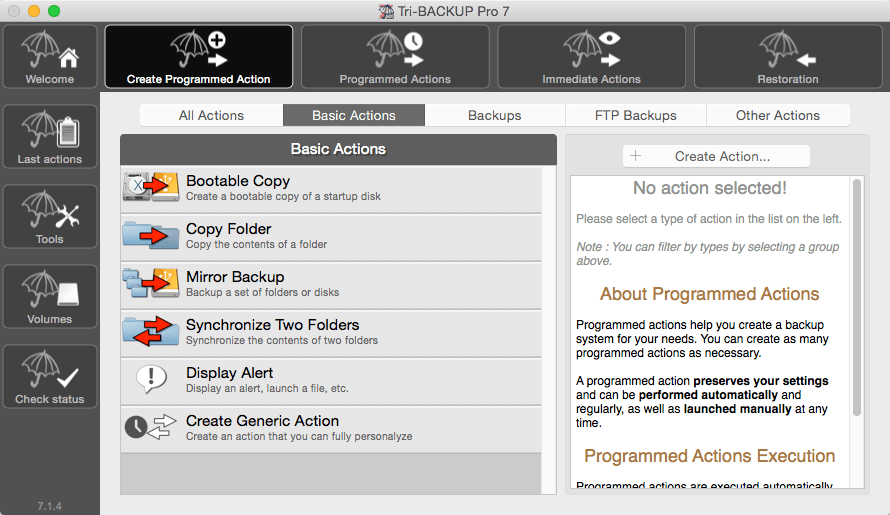Switch to the Backups tab
890x515 pixels.
tap(494, 115)
